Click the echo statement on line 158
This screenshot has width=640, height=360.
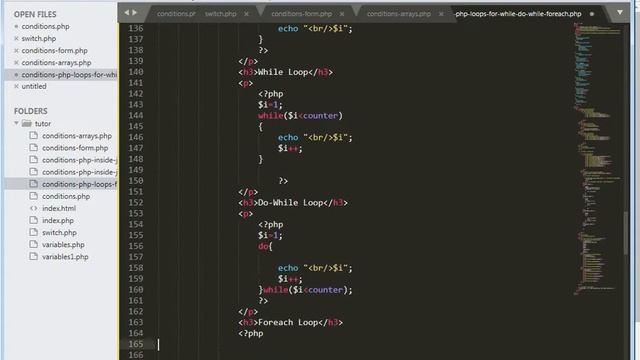coord(315,268)
